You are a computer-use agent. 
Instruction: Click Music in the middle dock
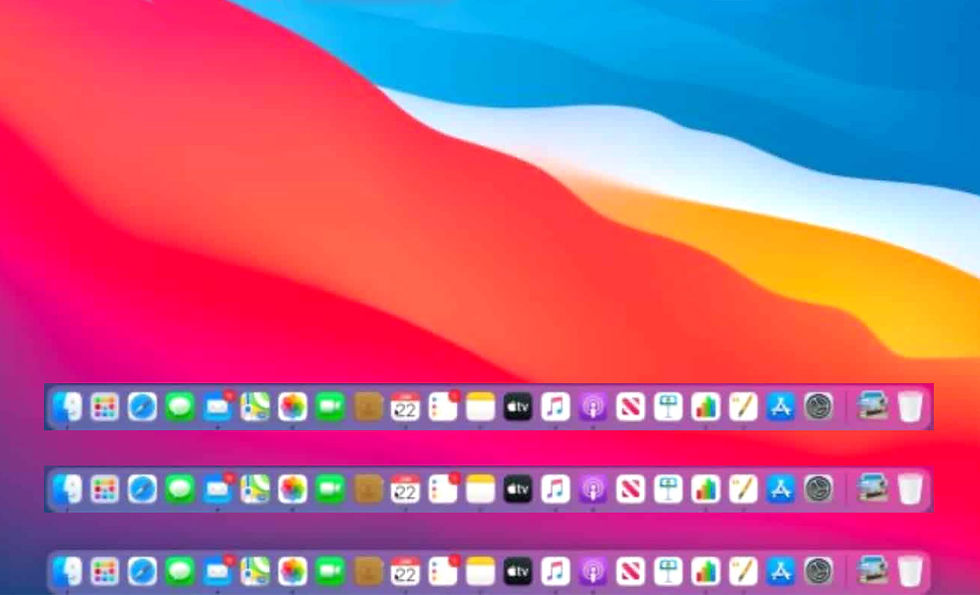[556, 489]
